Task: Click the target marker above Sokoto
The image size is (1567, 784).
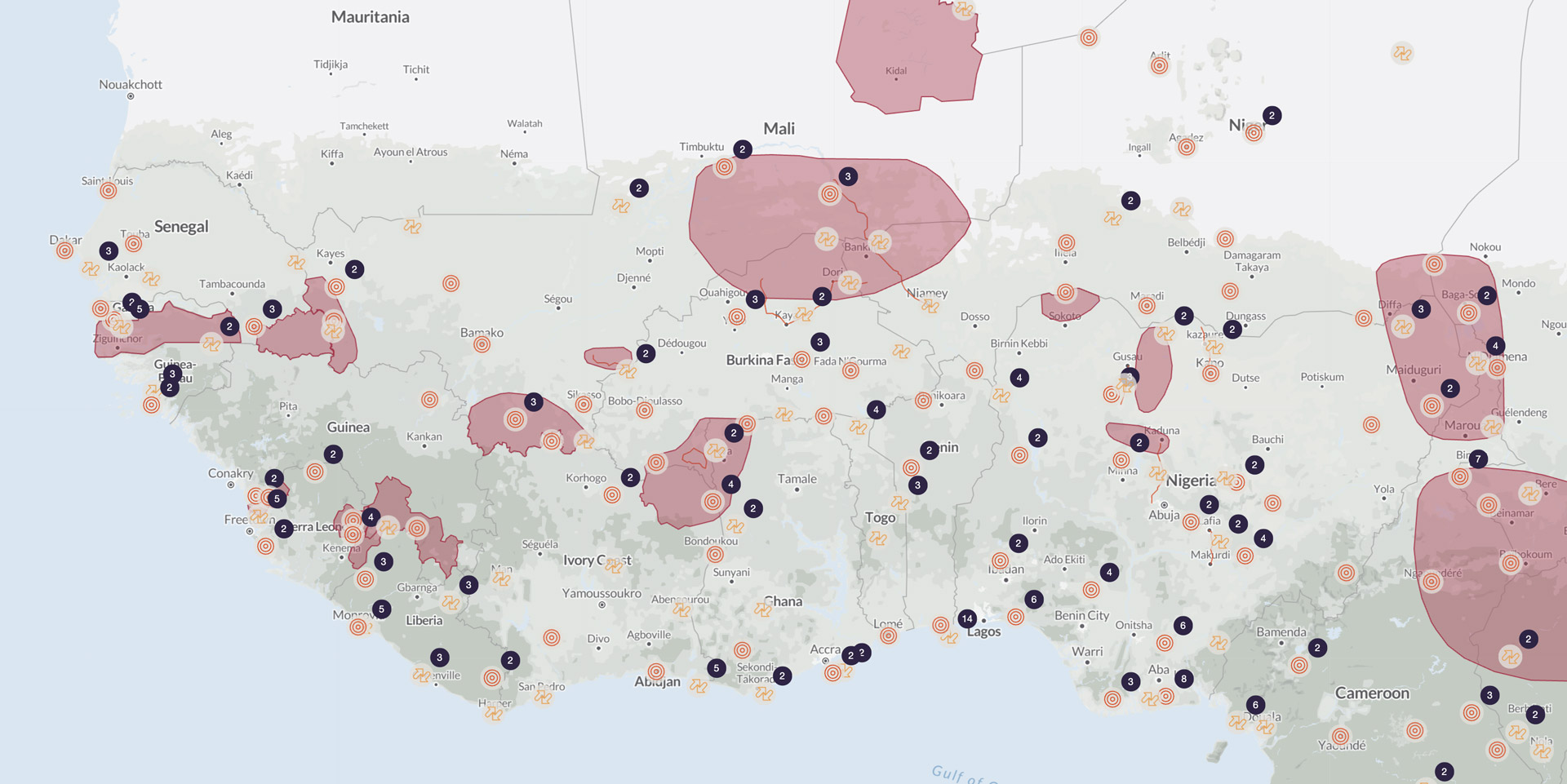Action: click(x=1066, y=293)
